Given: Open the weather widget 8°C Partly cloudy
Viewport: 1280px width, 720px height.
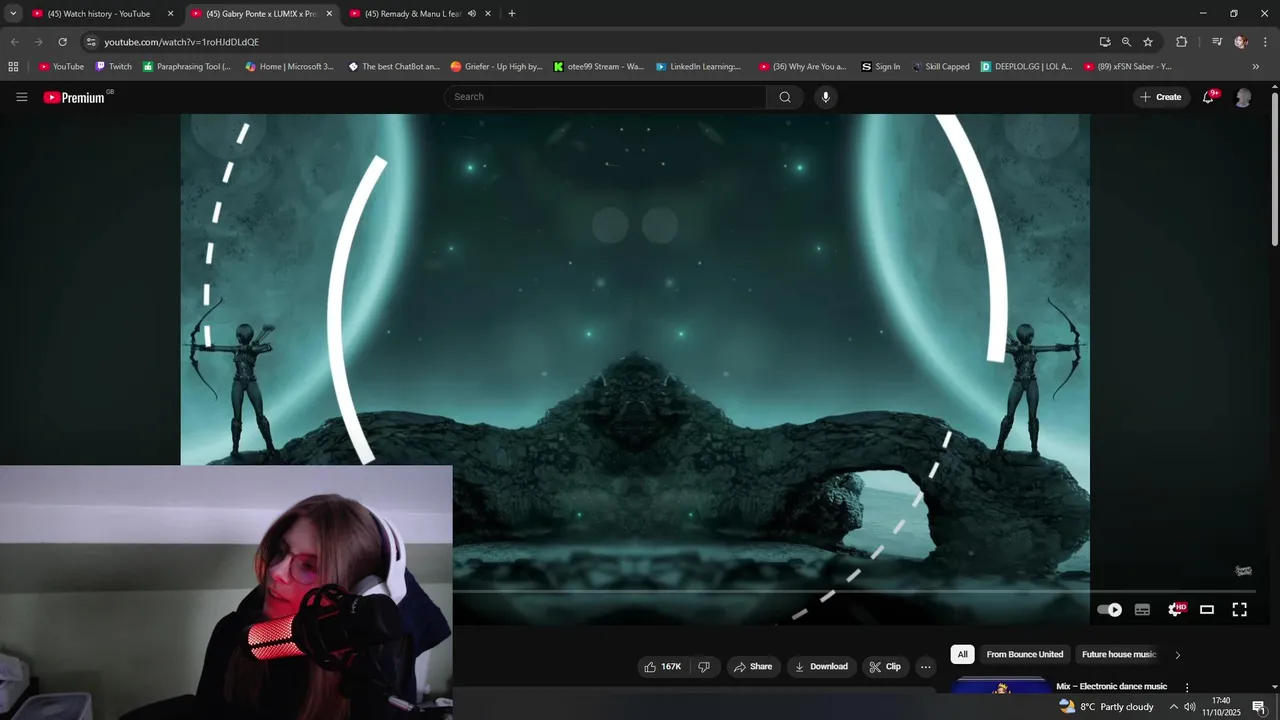Looking at the screenshot, I should tap(1106, 707).
